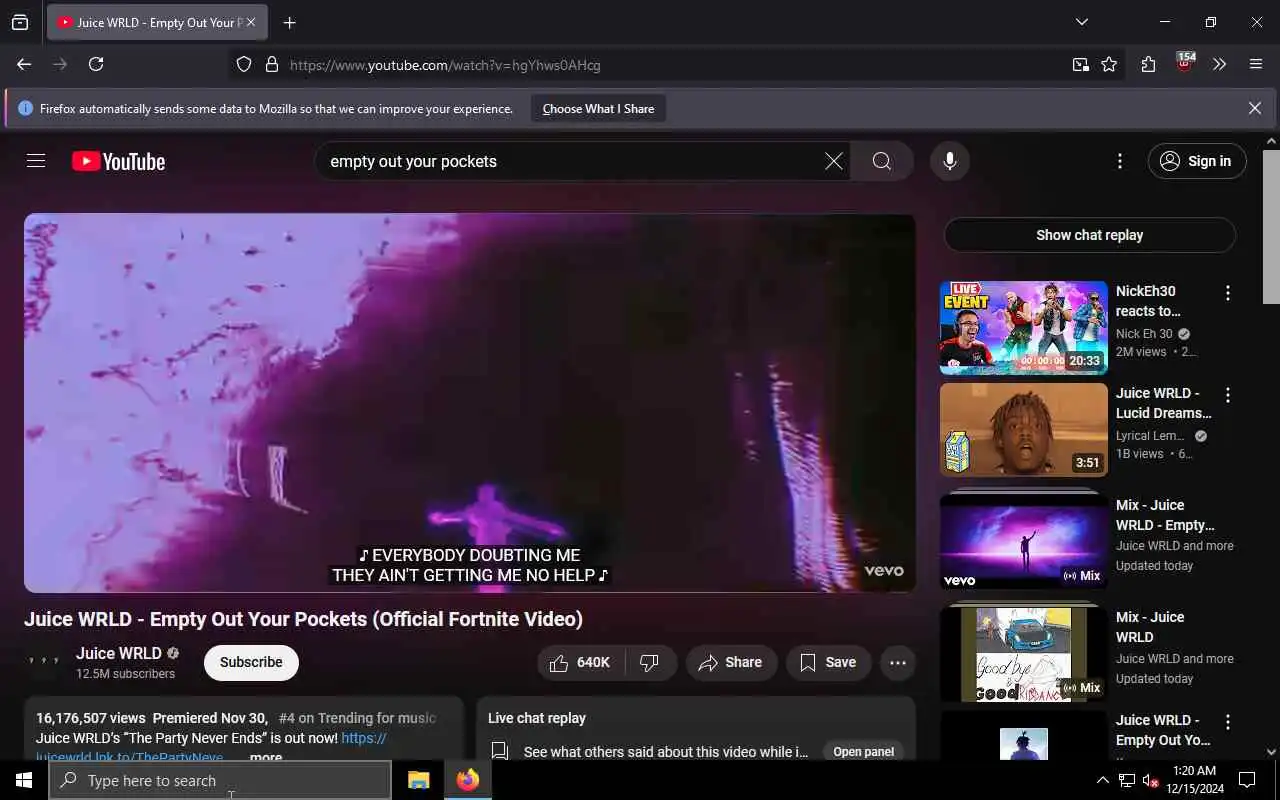Show hidden system tray icons

[x=1103, y=780]
